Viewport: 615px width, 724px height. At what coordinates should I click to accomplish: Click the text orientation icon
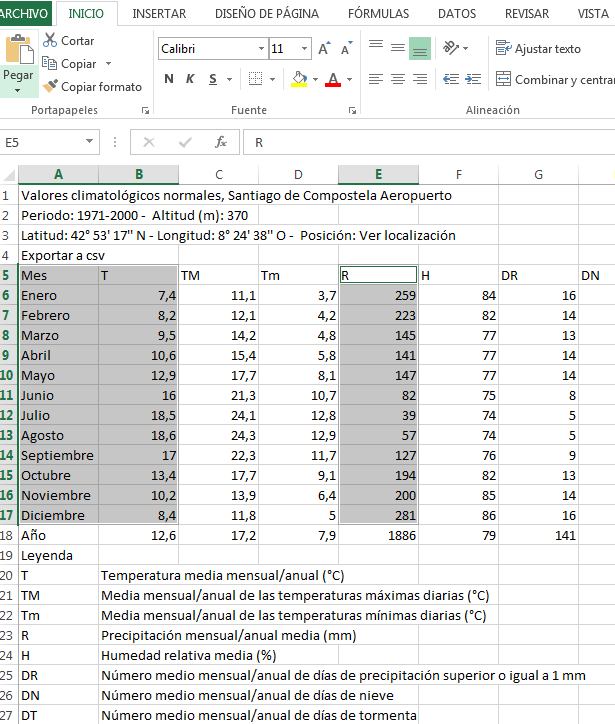tap(450, 48)
